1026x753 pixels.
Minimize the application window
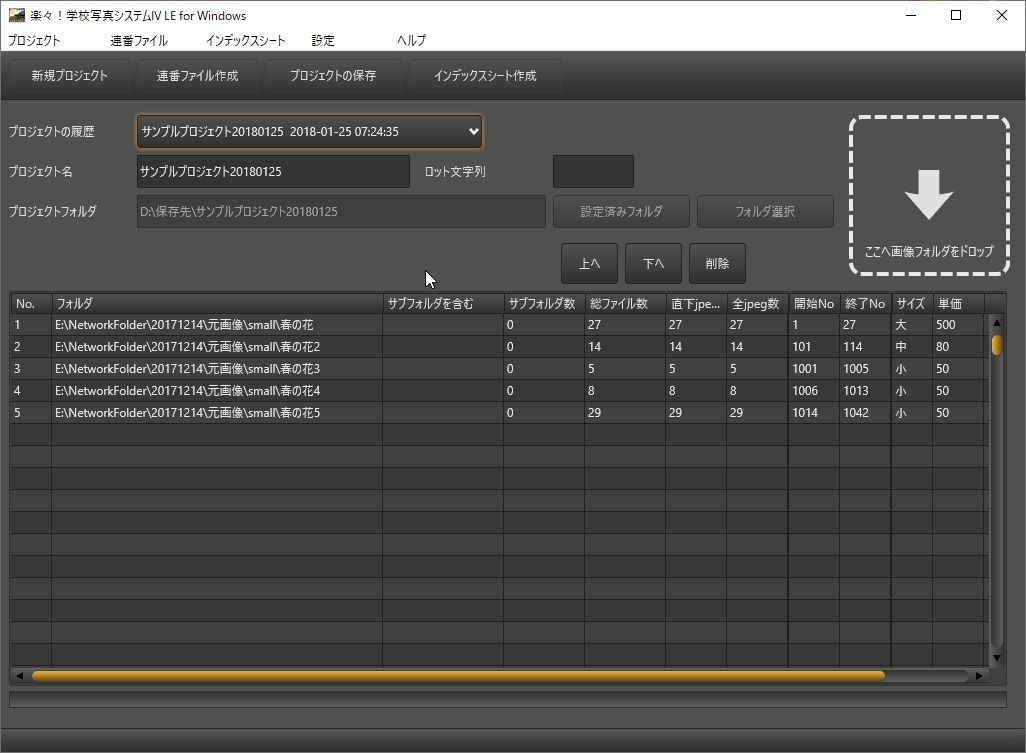[x=910, y=15]
